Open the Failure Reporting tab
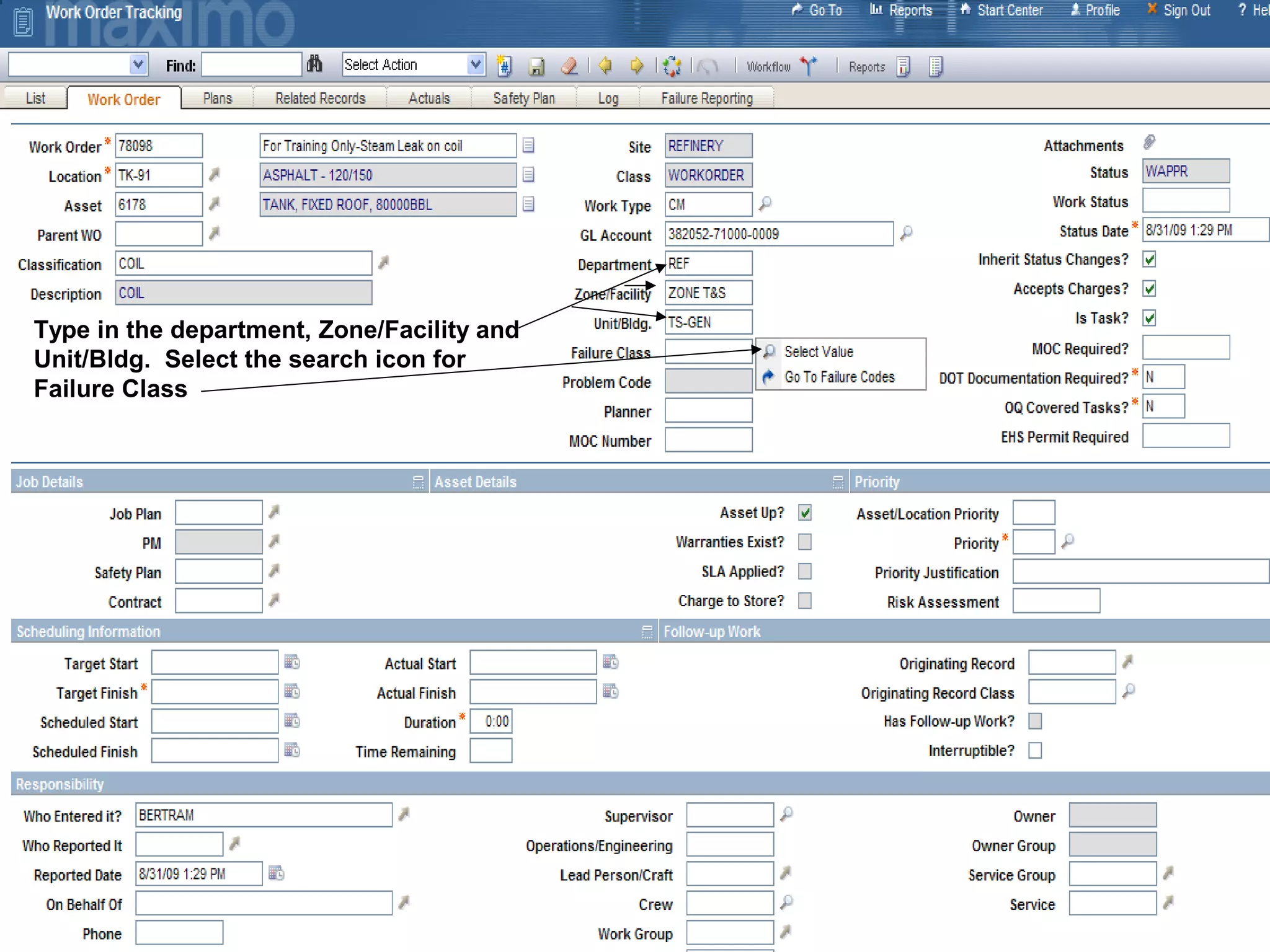 tap(707, 98)
